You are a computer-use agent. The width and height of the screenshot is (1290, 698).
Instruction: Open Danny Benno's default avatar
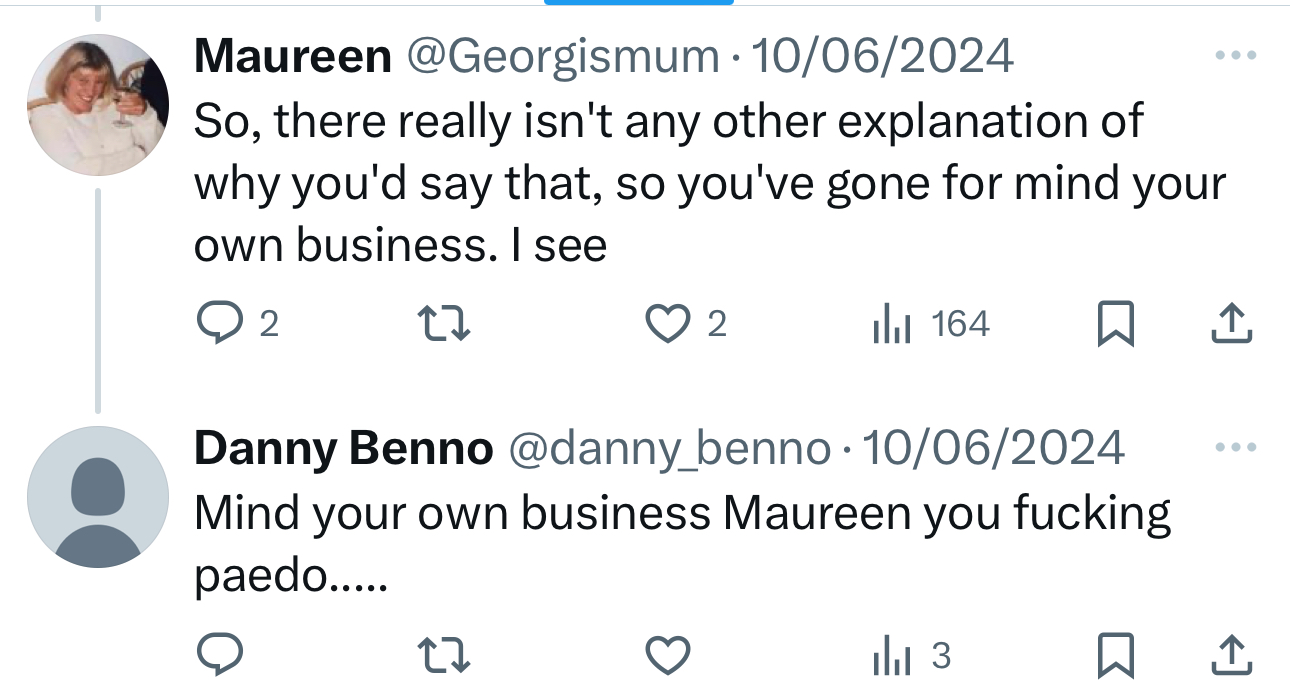97,497
